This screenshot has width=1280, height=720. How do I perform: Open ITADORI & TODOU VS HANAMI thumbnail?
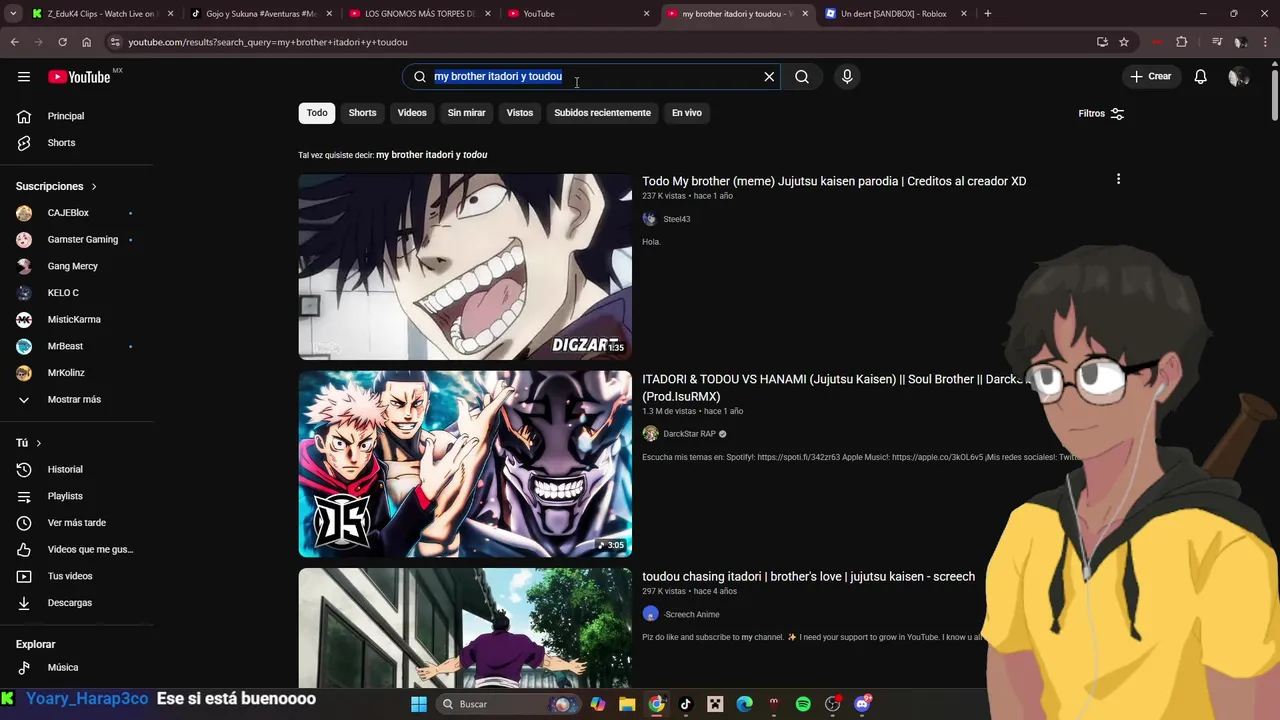(x=465, y=463)
